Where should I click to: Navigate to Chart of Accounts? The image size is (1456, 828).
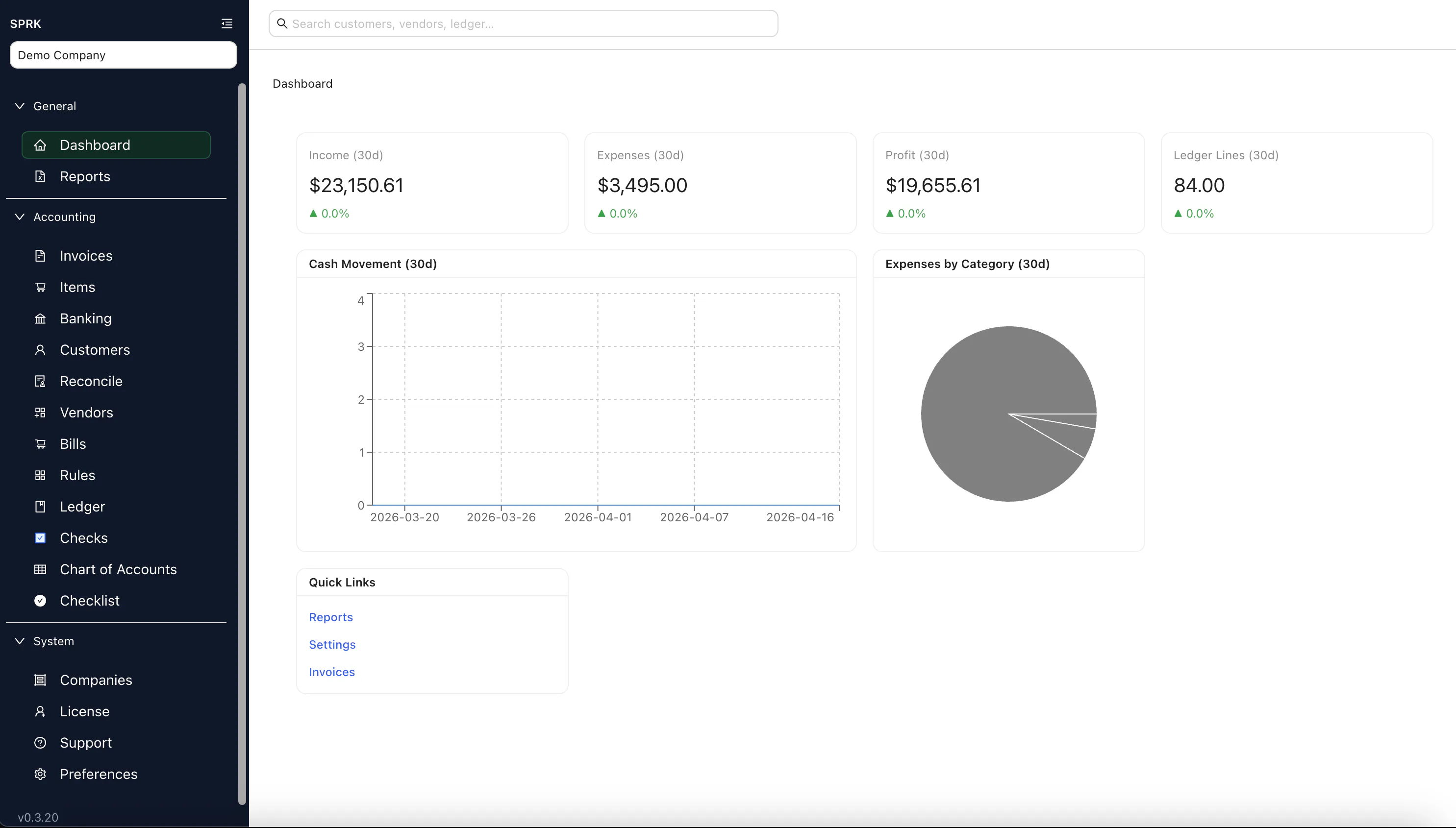118,569
